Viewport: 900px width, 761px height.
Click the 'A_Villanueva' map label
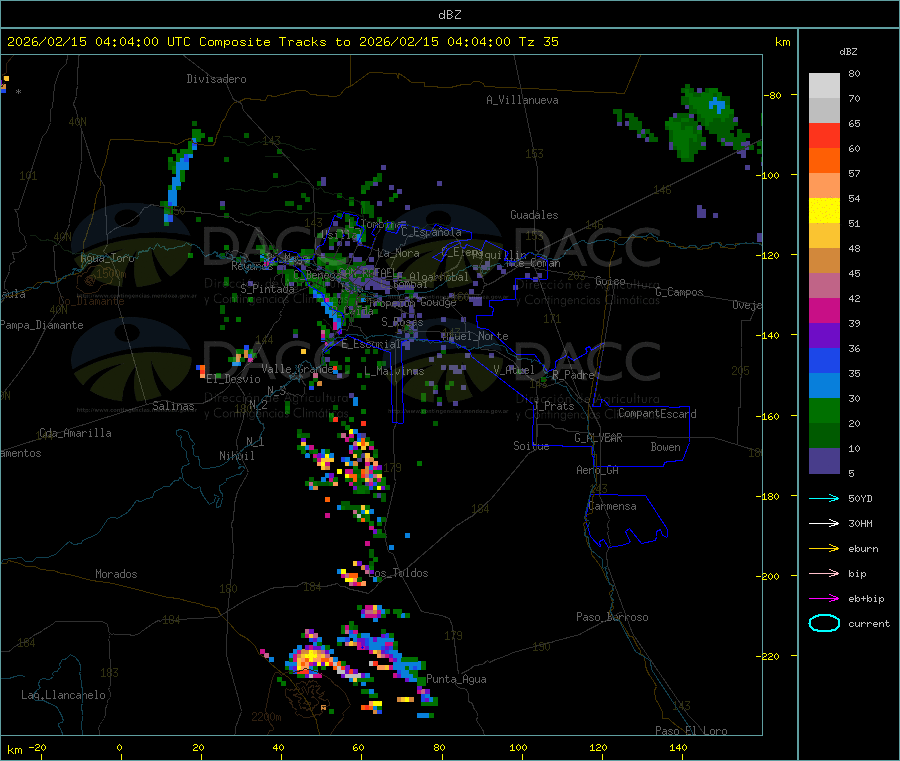pos(522,100)
